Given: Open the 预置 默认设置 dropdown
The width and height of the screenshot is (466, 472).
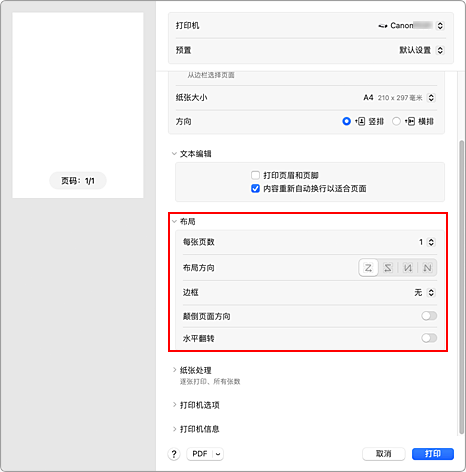Looking at the screenshot, I should point(440,50).
